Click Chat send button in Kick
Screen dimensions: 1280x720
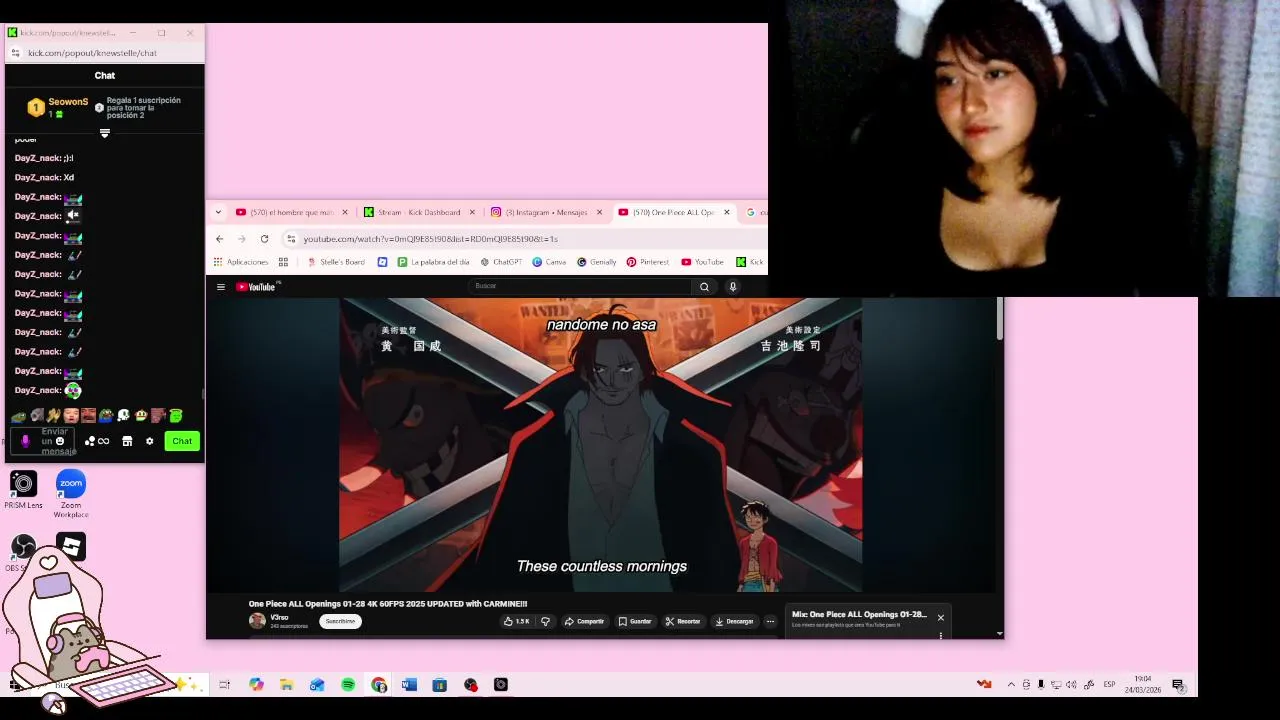point(182,441)
